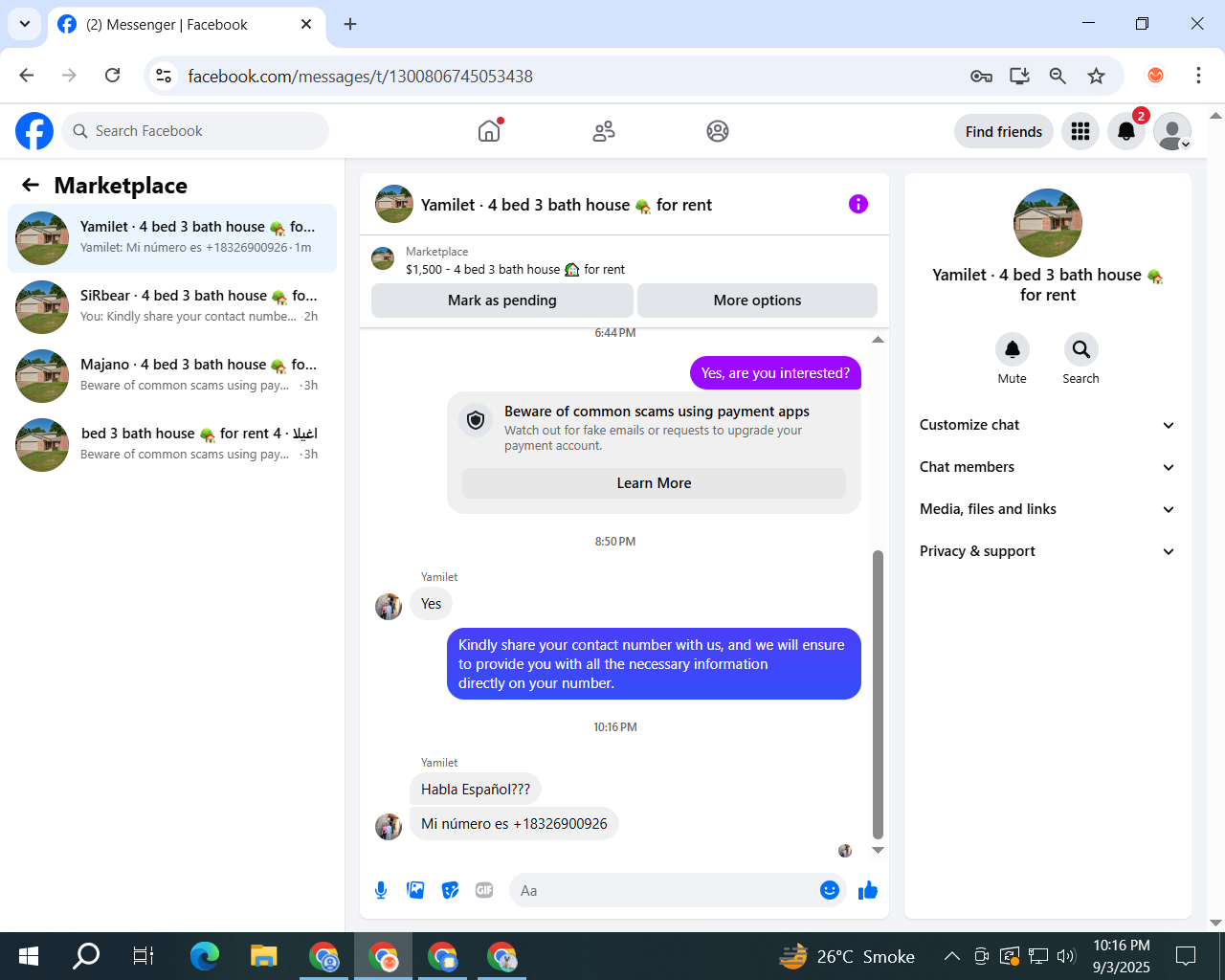This screenshot has width=1225, height=980.
Task: Launch Microsoft Edge from taskbar
Action: pos(205,955)
